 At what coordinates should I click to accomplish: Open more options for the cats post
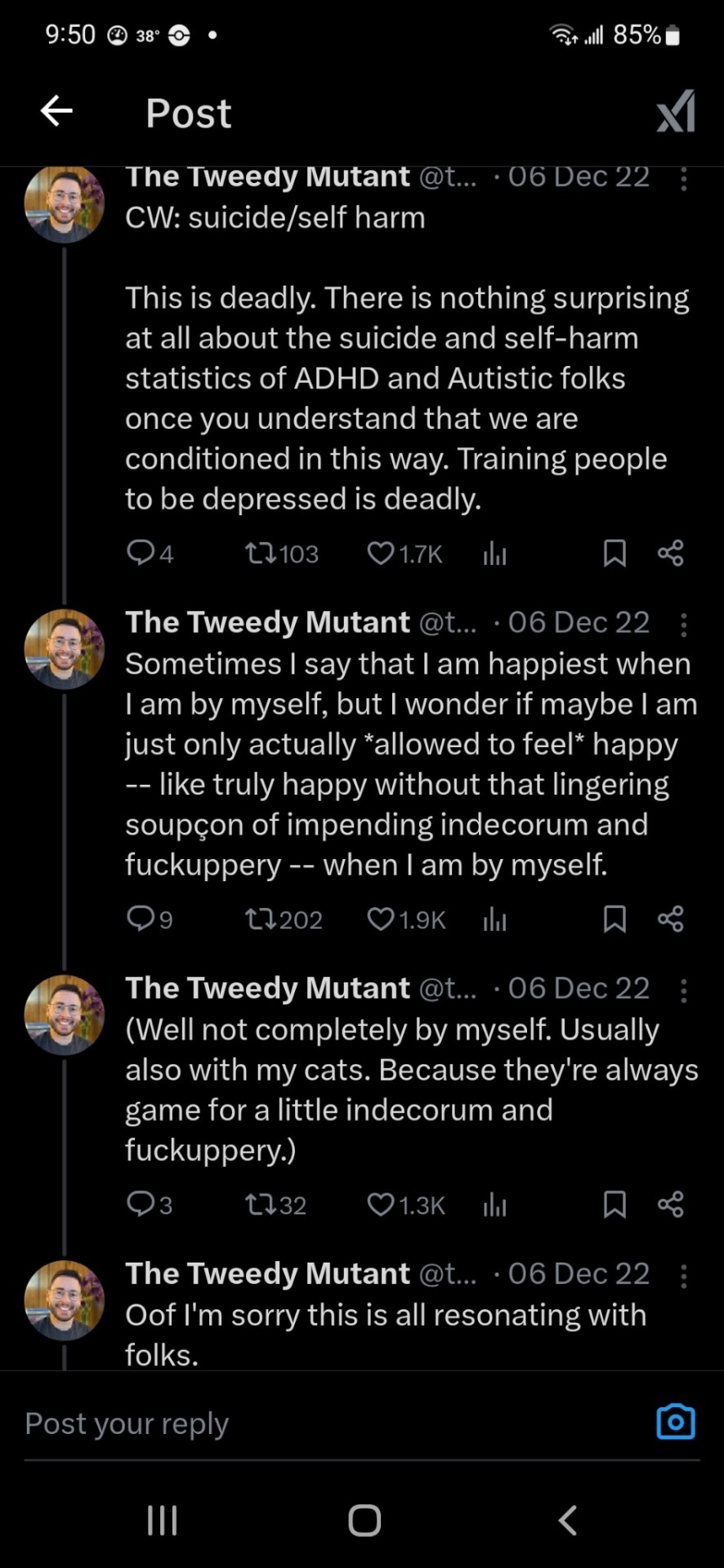[x=683, y=990]
